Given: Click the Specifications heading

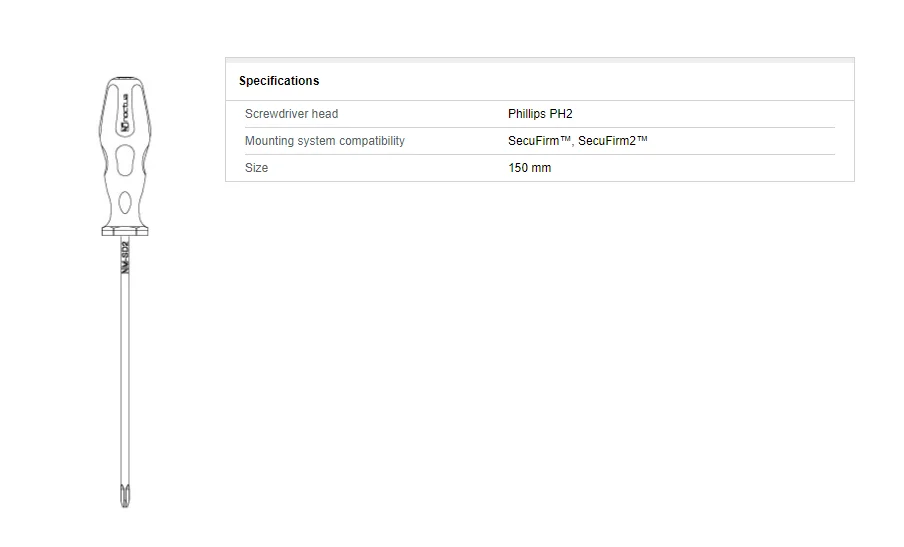Looking at the screenshot, I should point(279,81).
